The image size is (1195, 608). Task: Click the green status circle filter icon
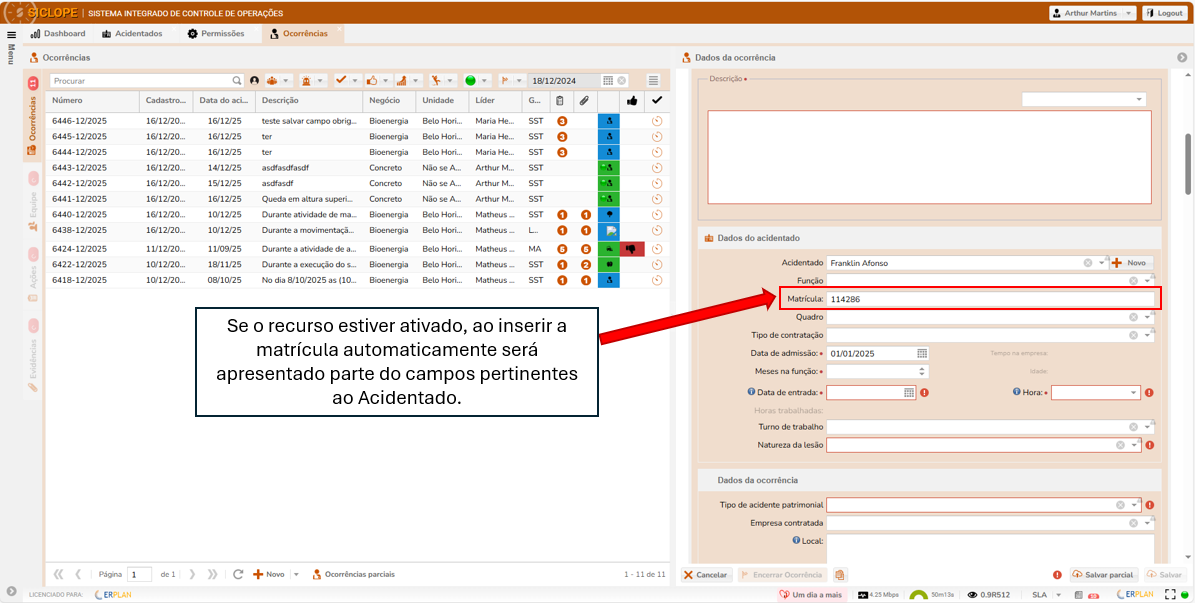coord(470,81)
